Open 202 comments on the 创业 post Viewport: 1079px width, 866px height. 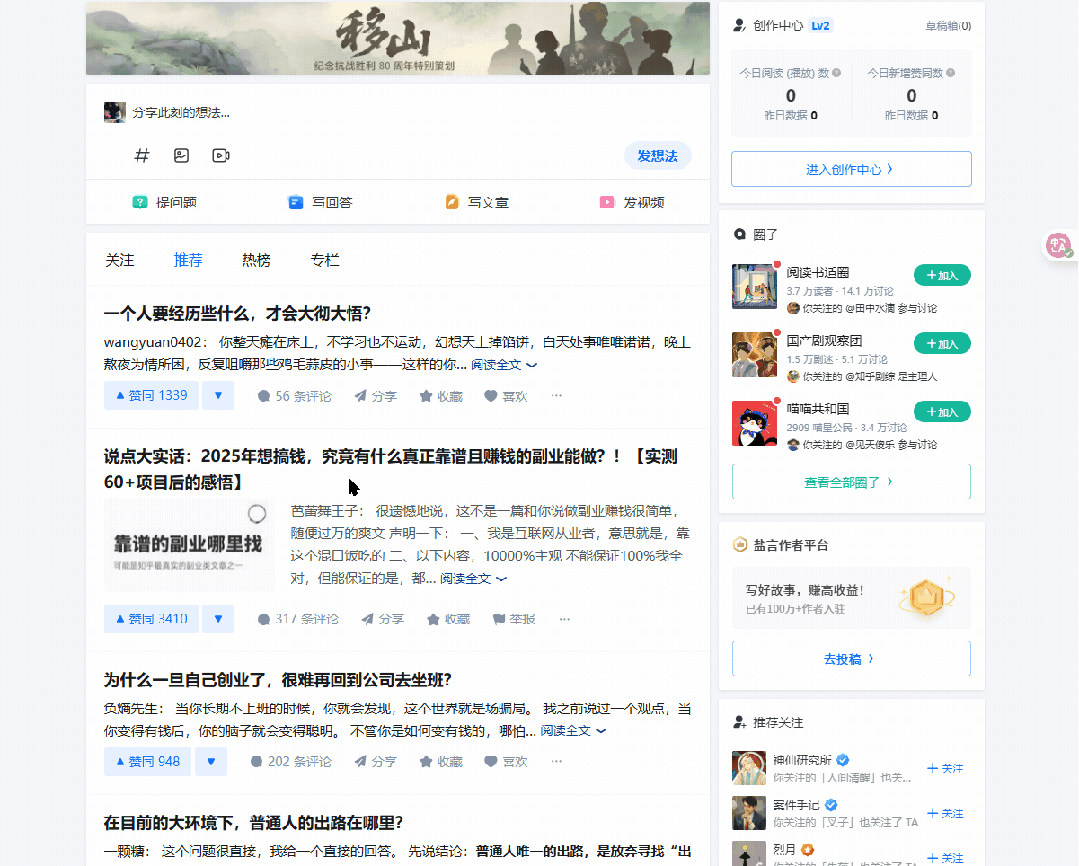pos(290,761)
